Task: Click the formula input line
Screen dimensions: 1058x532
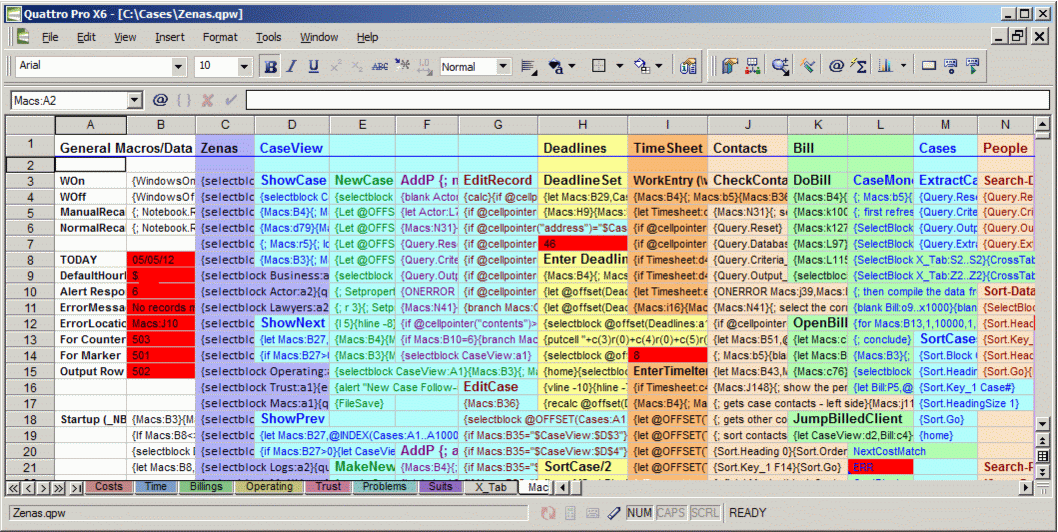Action: coord(640,100)
